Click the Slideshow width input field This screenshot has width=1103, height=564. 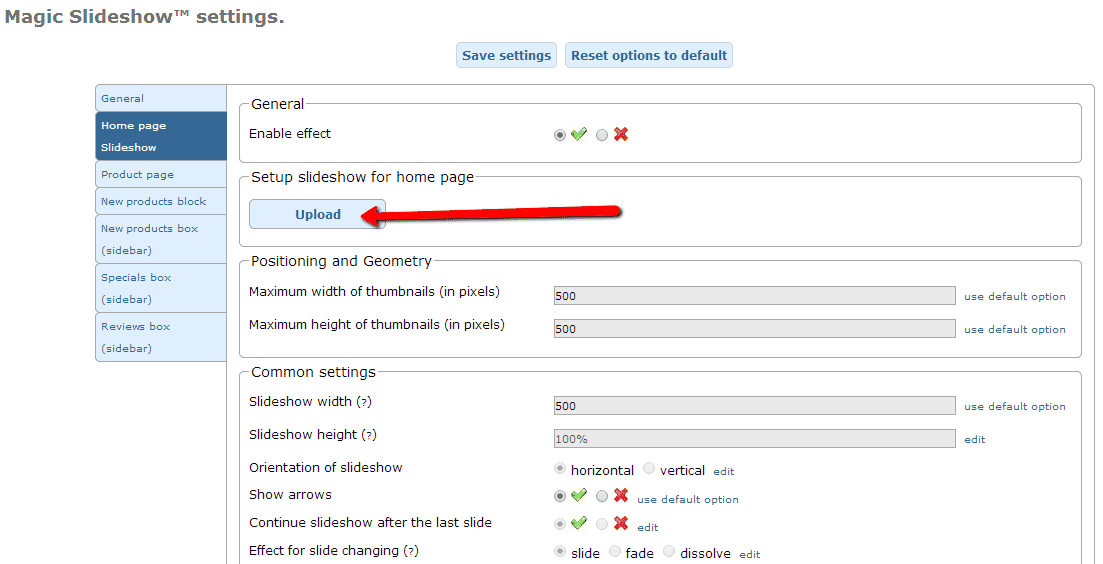[754, 406]
